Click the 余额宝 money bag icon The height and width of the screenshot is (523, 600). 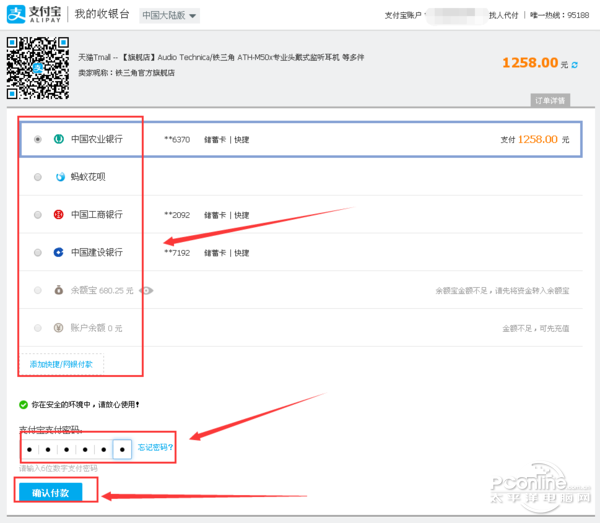tap(59, 290)
